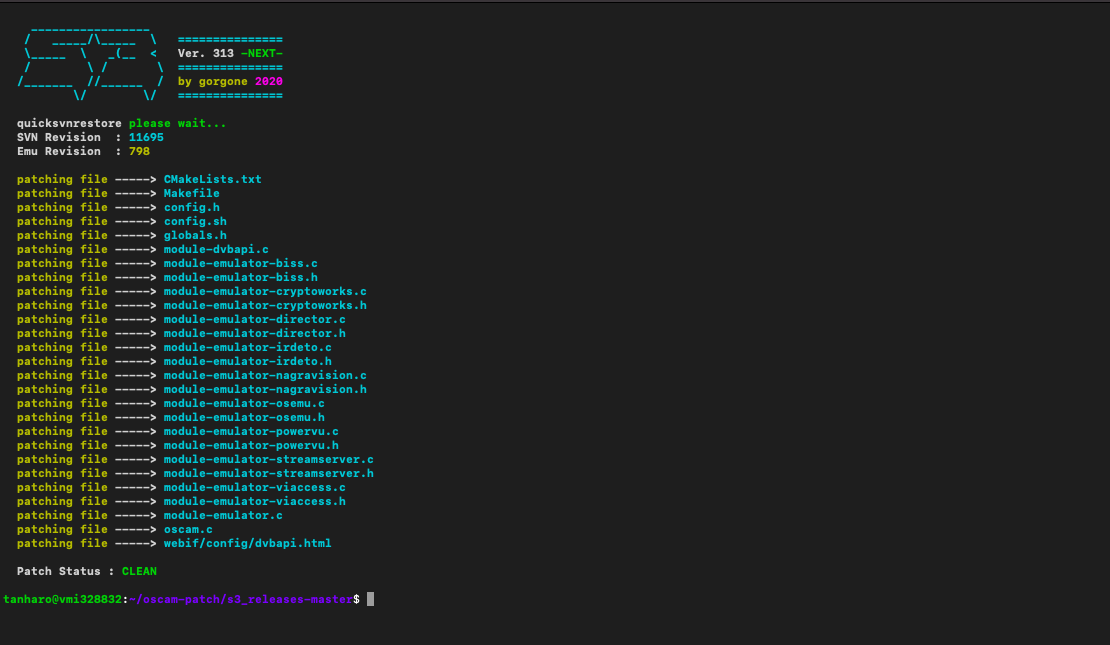Click the module-emulator-osemu.h filename
Image resolution: width=1110 pixels, height=645 pixels.
[x=244, y=417]
